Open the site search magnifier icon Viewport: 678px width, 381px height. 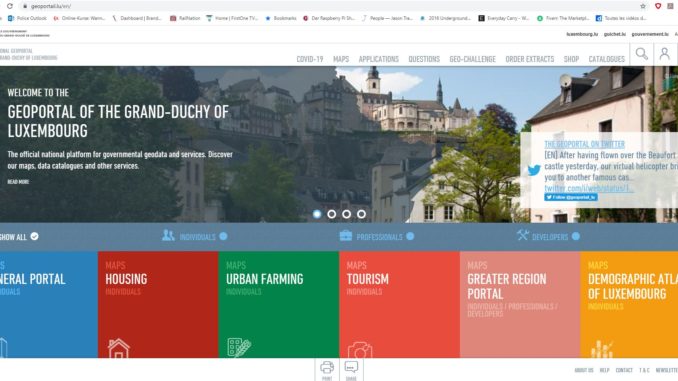point(641,54)
